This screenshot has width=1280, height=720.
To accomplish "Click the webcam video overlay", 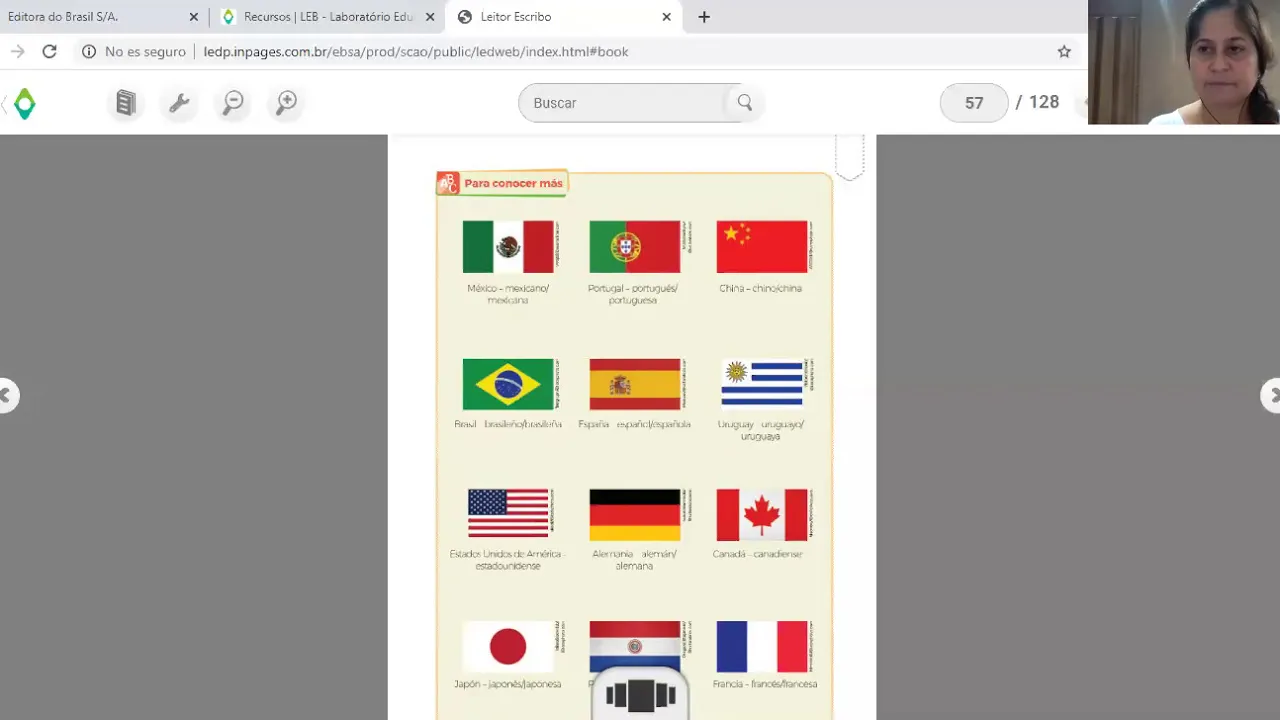I will (1184, 62).
